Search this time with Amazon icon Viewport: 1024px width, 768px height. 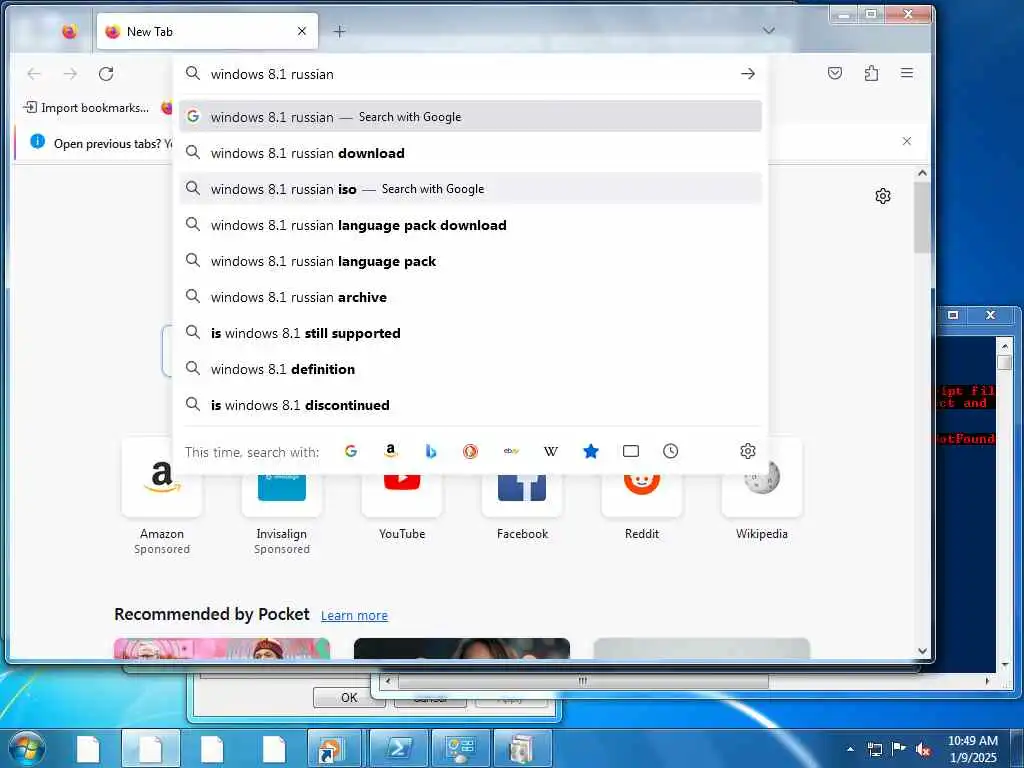tap(391, 451)
